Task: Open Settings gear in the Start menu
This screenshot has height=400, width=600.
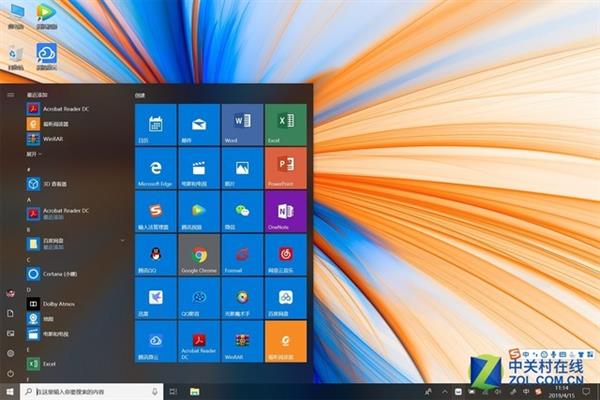Action: (11, 353)
